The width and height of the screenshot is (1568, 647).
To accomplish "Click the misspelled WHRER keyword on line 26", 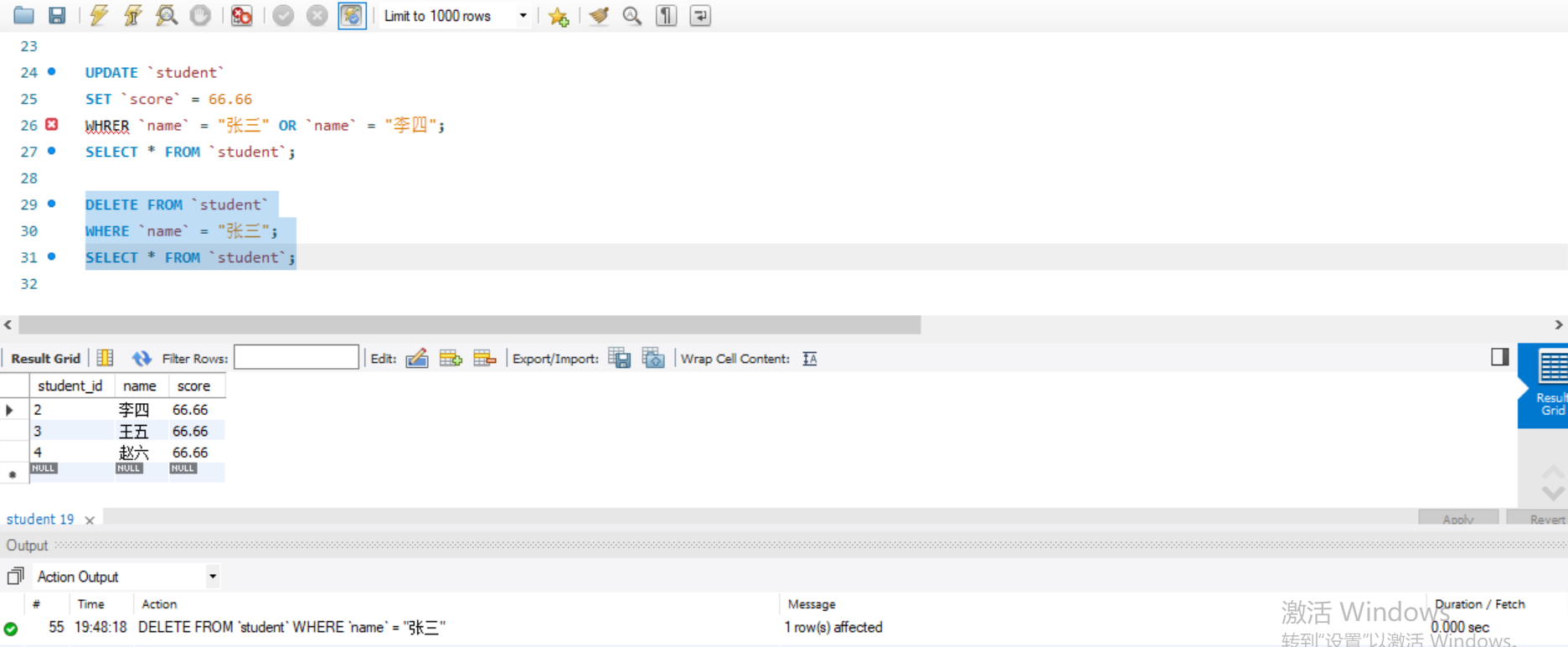I will (x=107, y=126).
